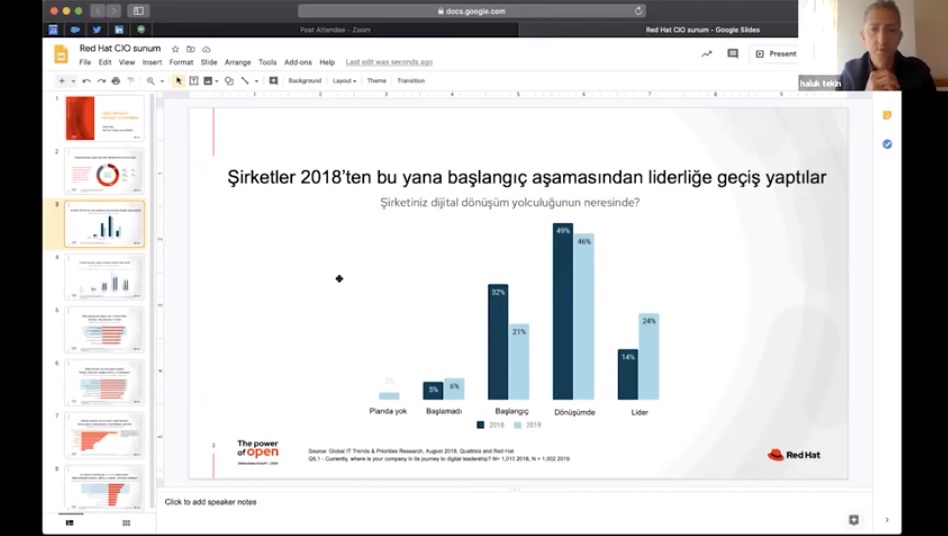Toggle the Safari sidebar button
Screen dimensions: 948x536
tap(138, 11)
